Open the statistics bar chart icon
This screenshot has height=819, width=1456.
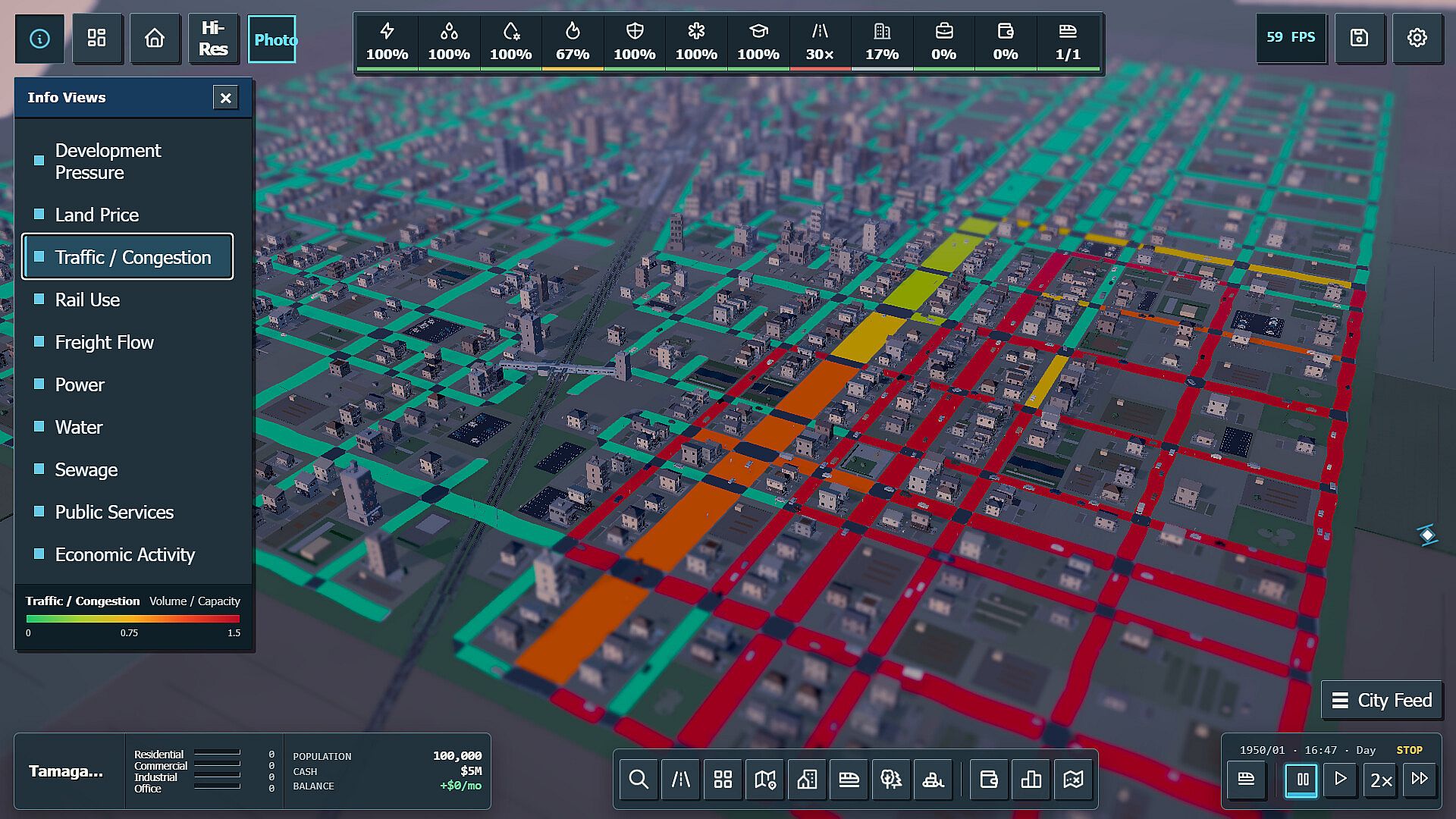[x=1031, y=780]
